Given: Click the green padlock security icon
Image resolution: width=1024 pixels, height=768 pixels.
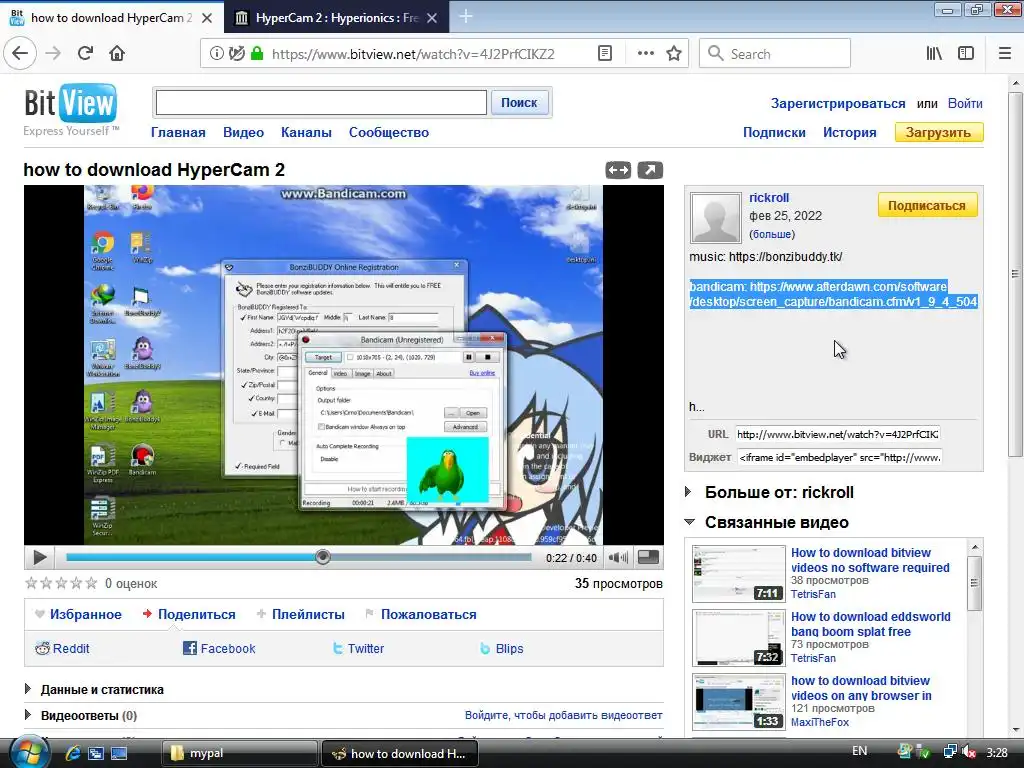Looking at the screenshot, I should [x=257, y=54].
